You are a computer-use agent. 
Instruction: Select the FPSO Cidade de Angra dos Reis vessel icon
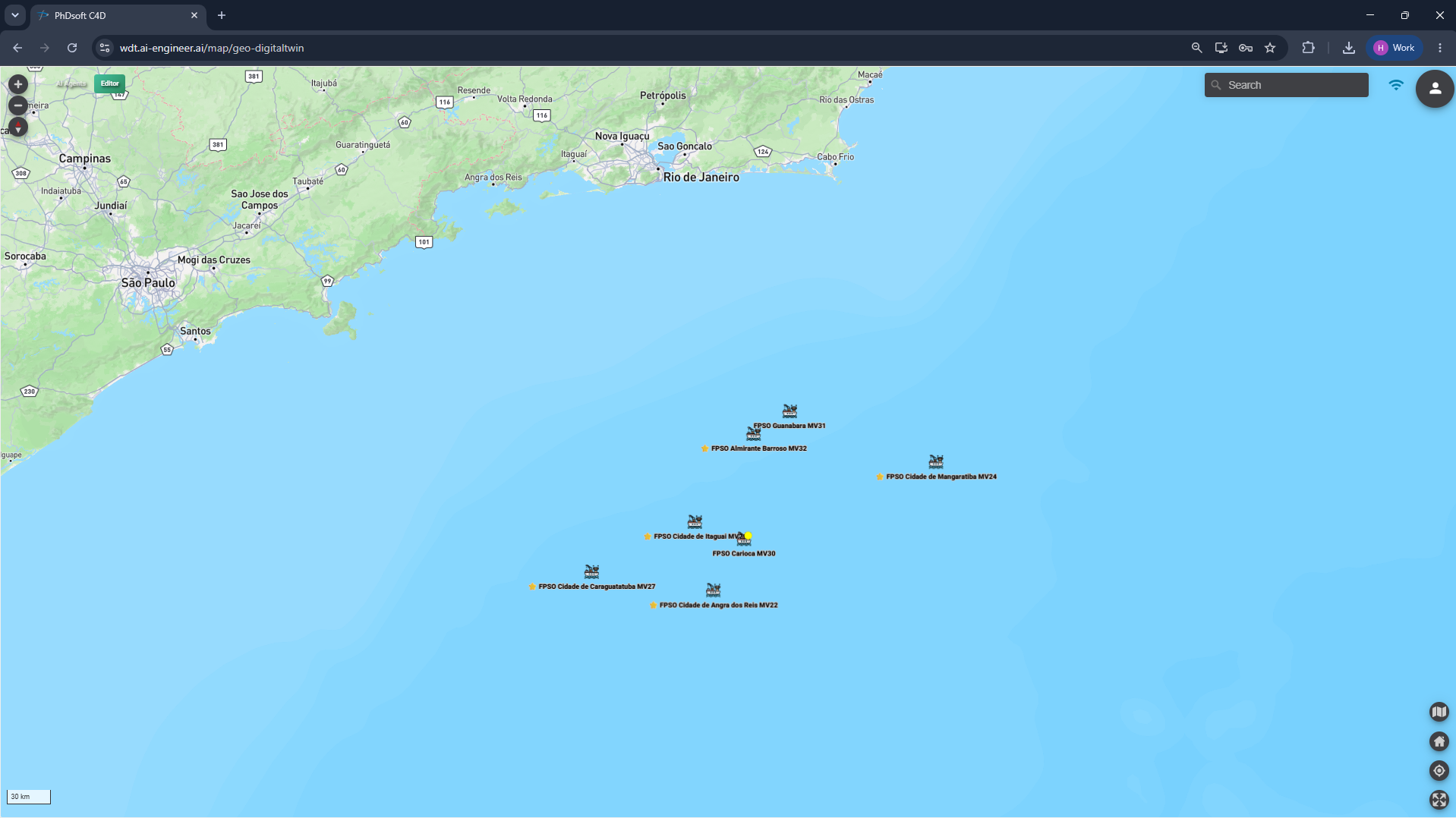pos(713,590)
